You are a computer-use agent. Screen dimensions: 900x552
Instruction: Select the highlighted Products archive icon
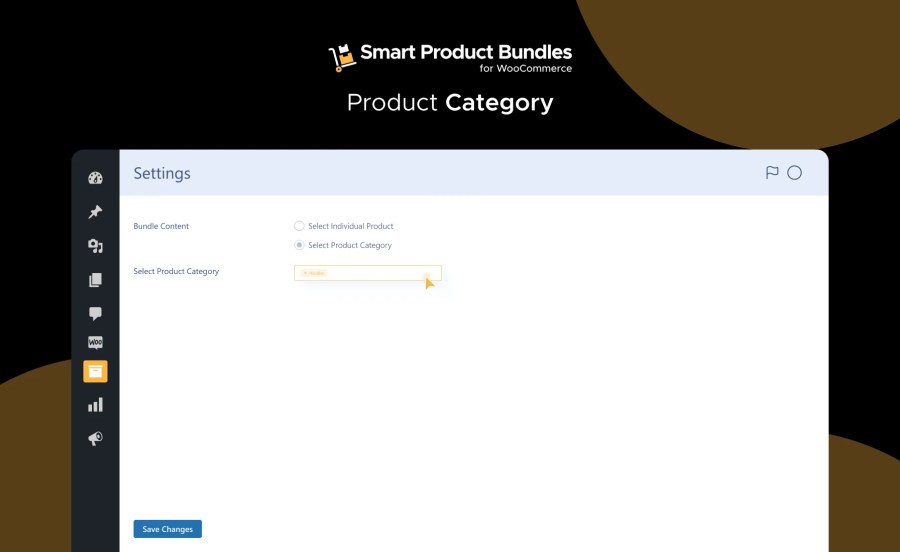pyautogui.click(x=95, y=371)
